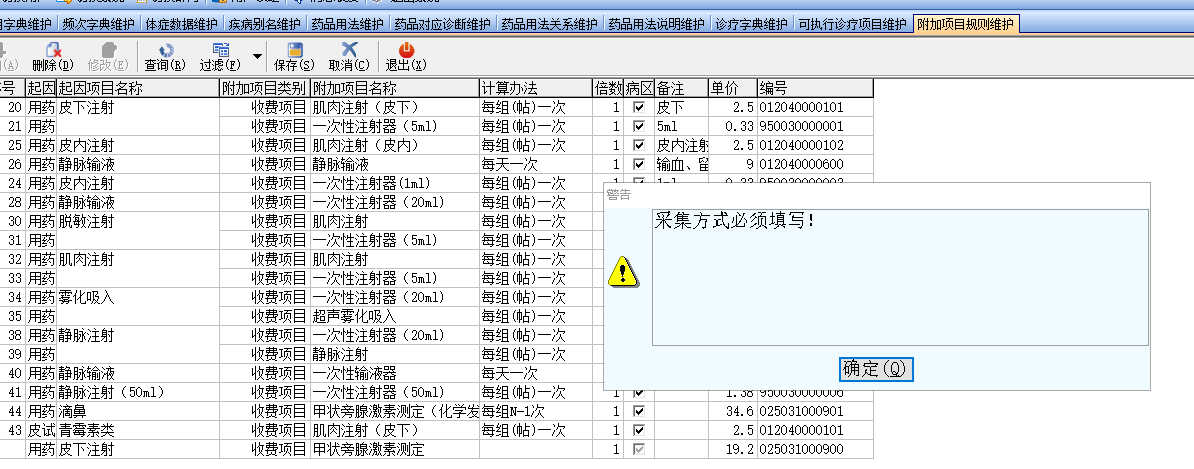The height and width of the screenshot is (469, 1194).
Task: Select the 皮试 cell in row 43
Action: pos(41,431)
